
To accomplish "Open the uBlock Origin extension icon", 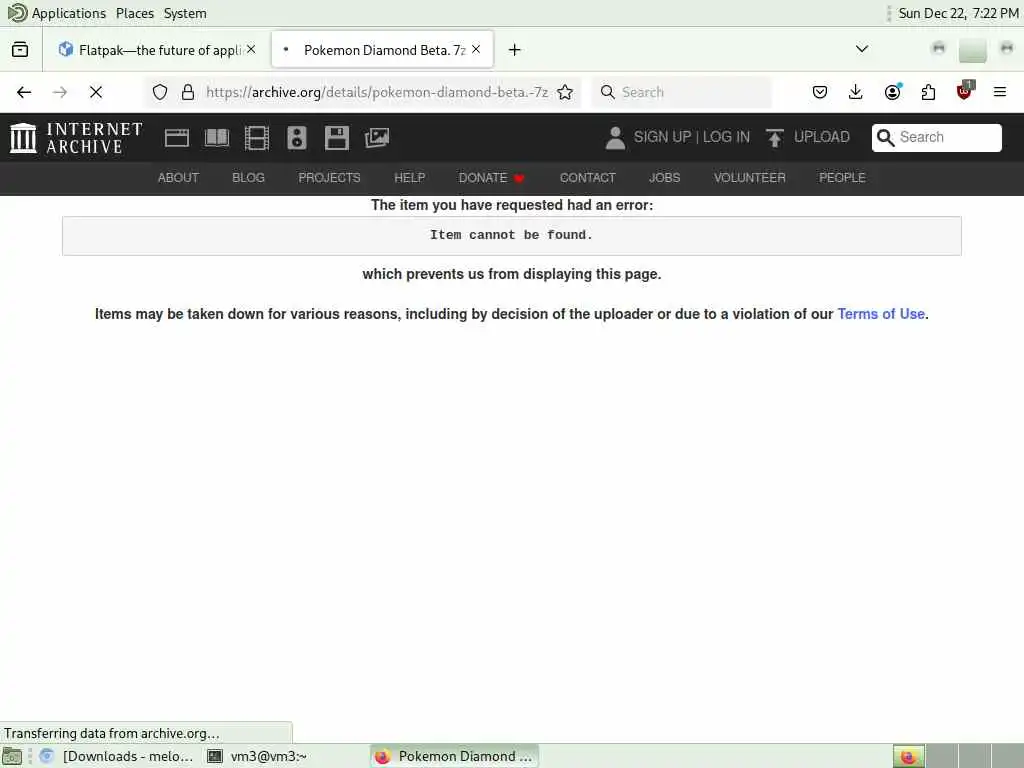I will (x=965, y=92).
